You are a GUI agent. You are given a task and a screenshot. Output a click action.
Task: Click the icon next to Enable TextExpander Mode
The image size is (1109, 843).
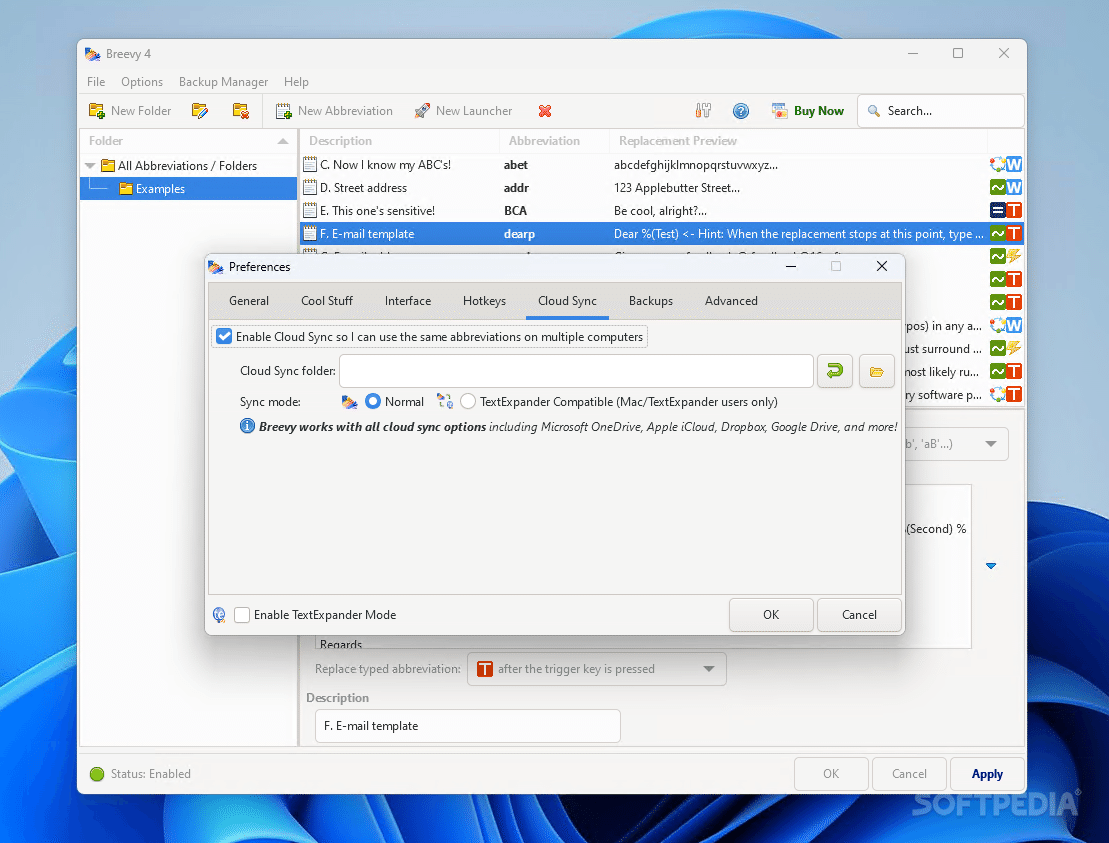coord(220,615)
